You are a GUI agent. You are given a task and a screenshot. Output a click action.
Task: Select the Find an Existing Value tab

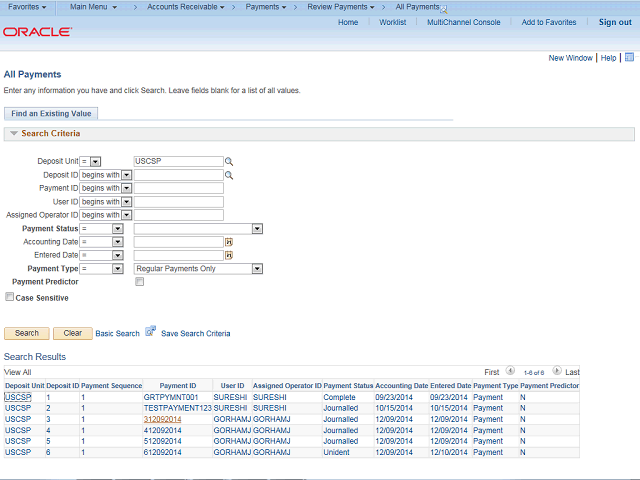click(51, 114)
